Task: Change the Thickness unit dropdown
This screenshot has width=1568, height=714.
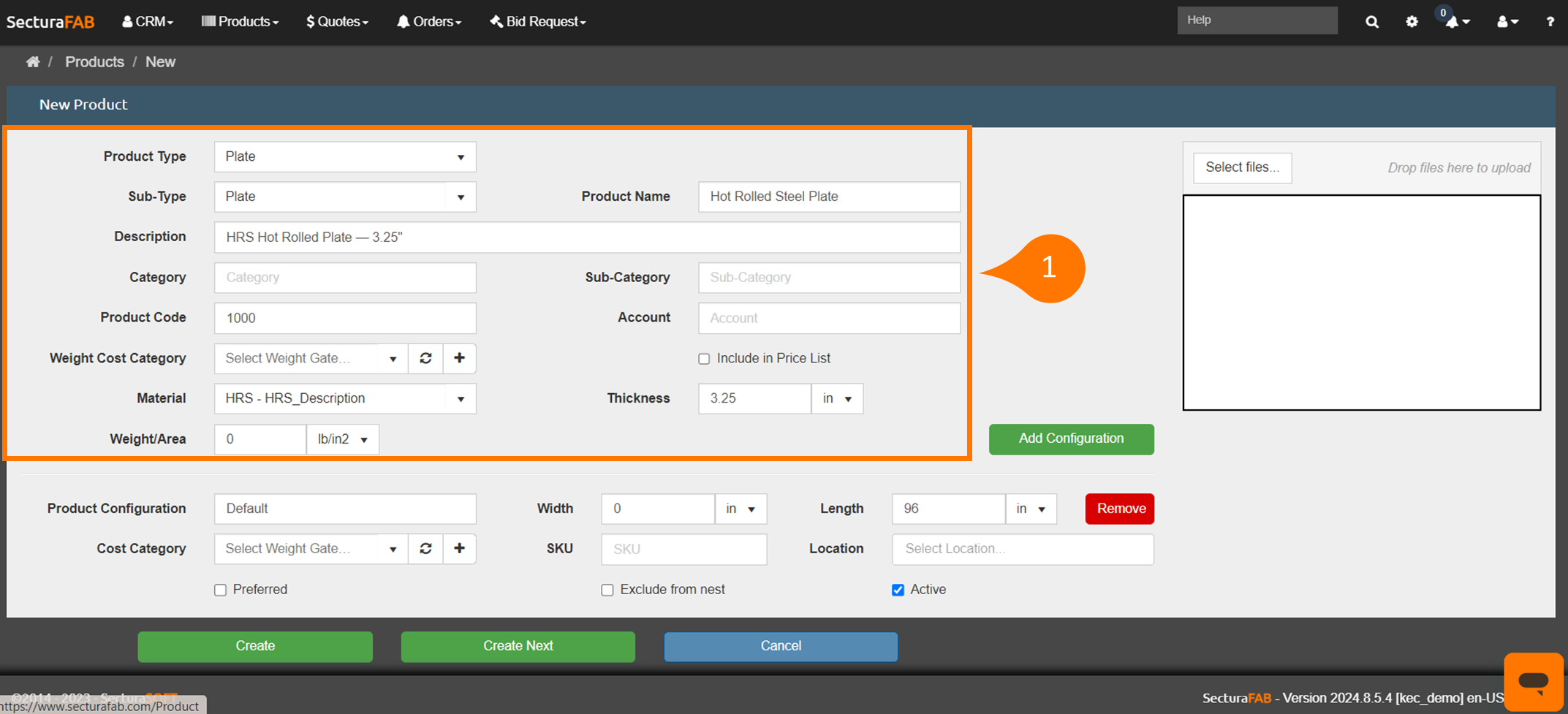Action: point(837,399)
